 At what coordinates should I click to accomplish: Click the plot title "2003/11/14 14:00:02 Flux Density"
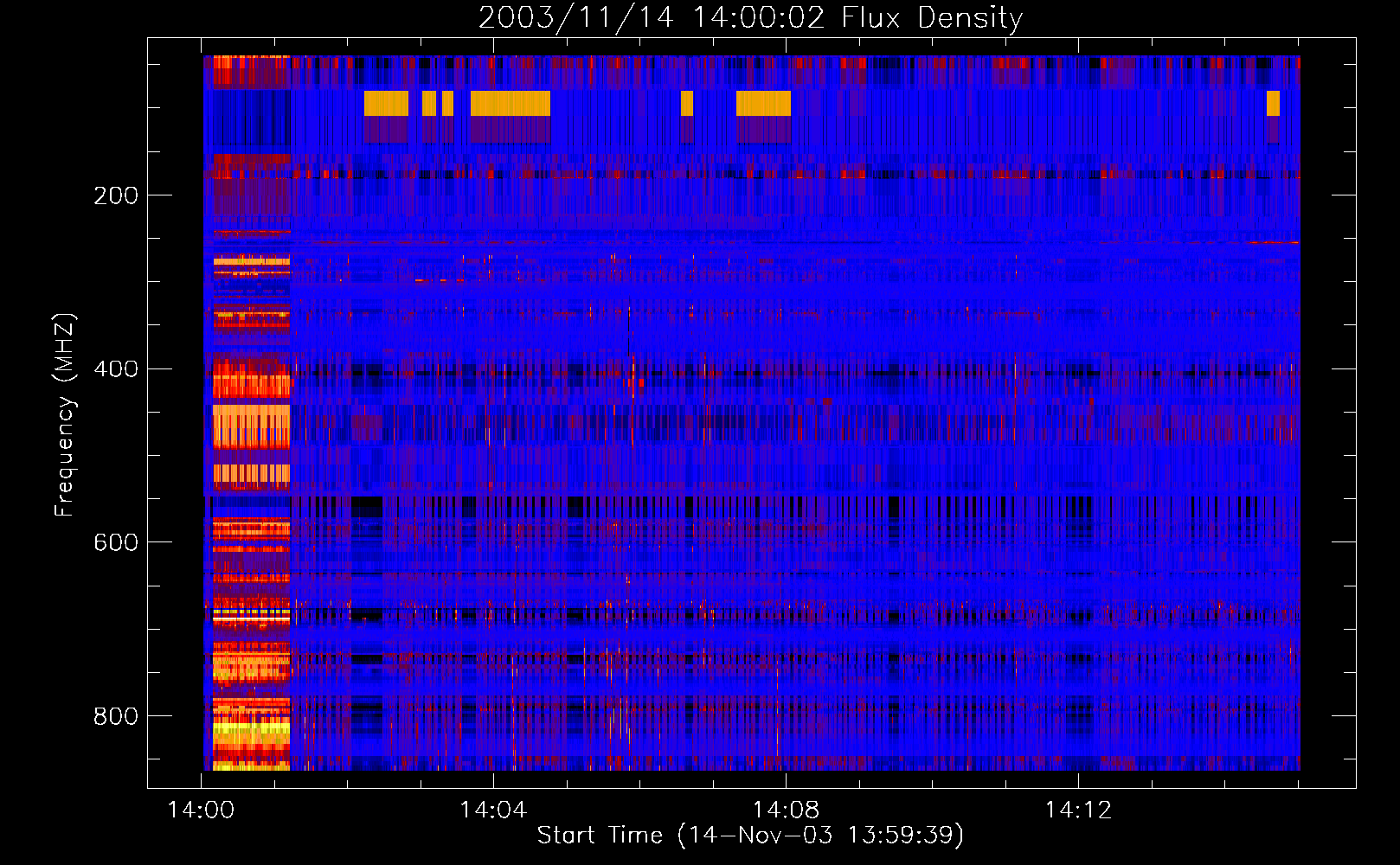click(x=750, y=18)
